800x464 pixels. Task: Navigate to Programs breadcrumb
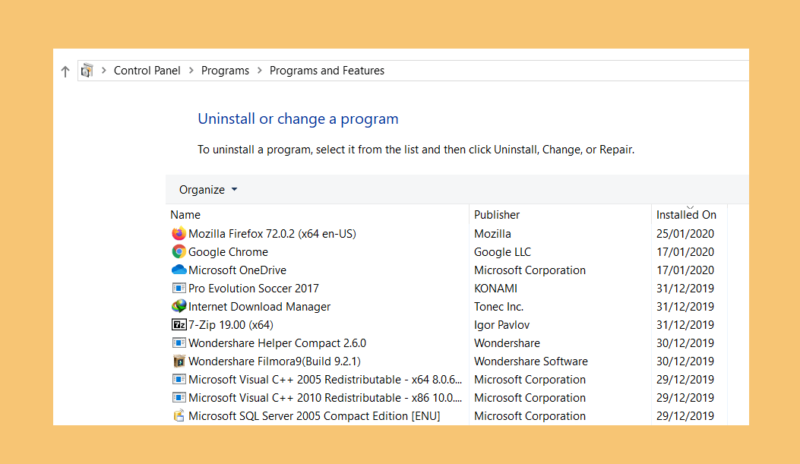(225, 70)
